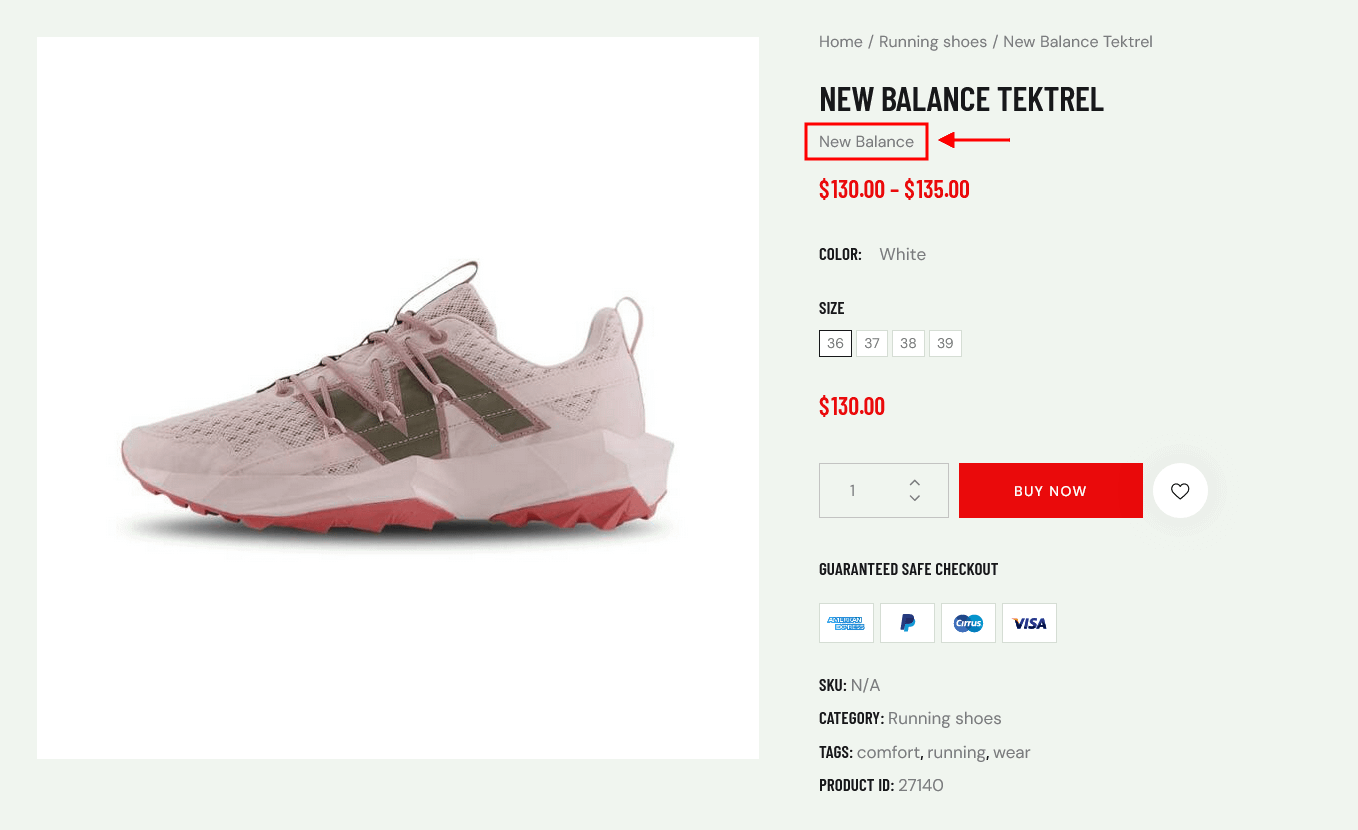Add product to wishlist with heart icon
Screen dimensions: 1358x830
pyautogui.click(x=1180, y=491)
